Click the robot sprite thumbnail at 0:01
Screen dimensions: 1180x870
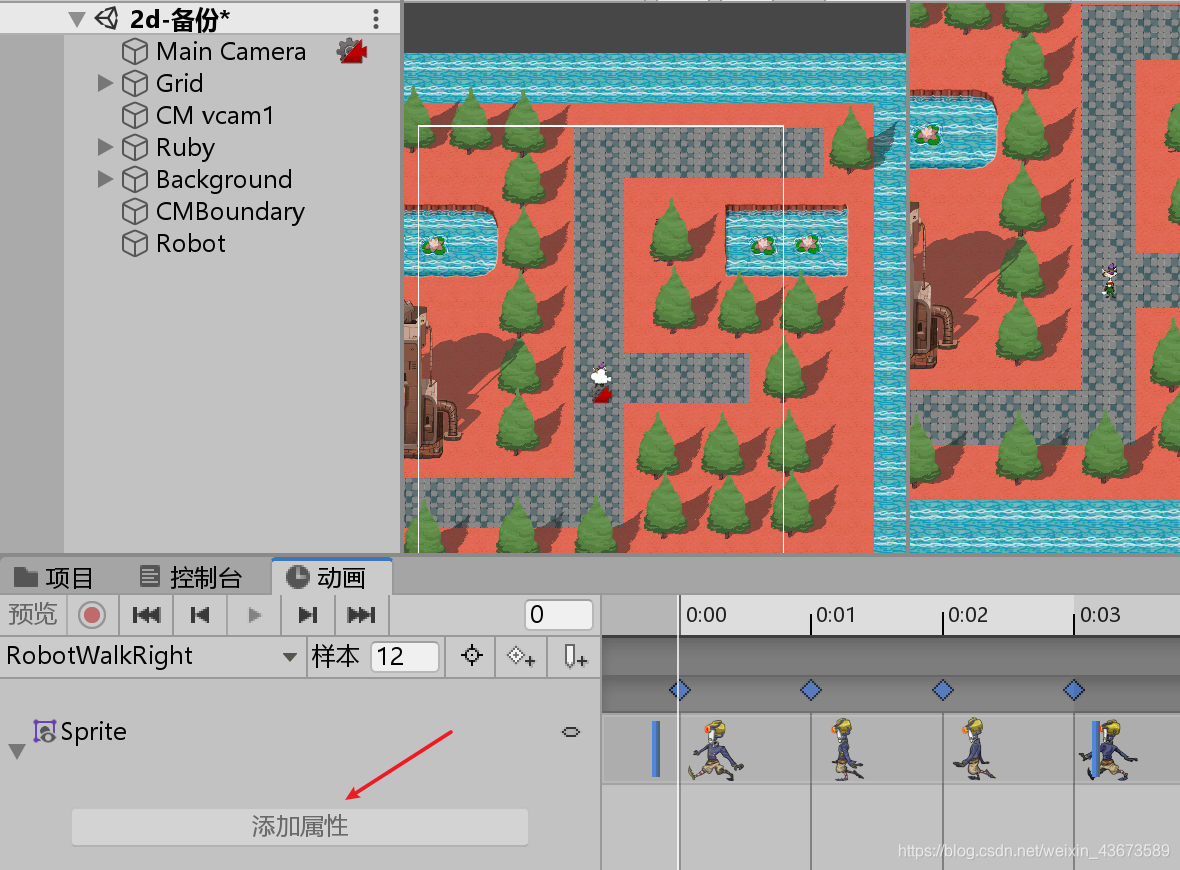click(846, 750)
